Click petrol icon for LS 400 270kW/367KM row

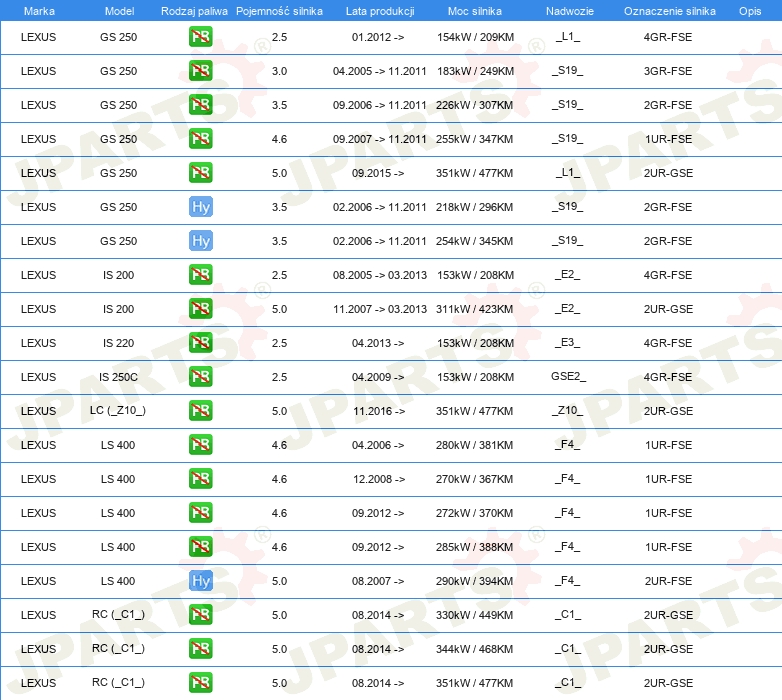(201, 479)
